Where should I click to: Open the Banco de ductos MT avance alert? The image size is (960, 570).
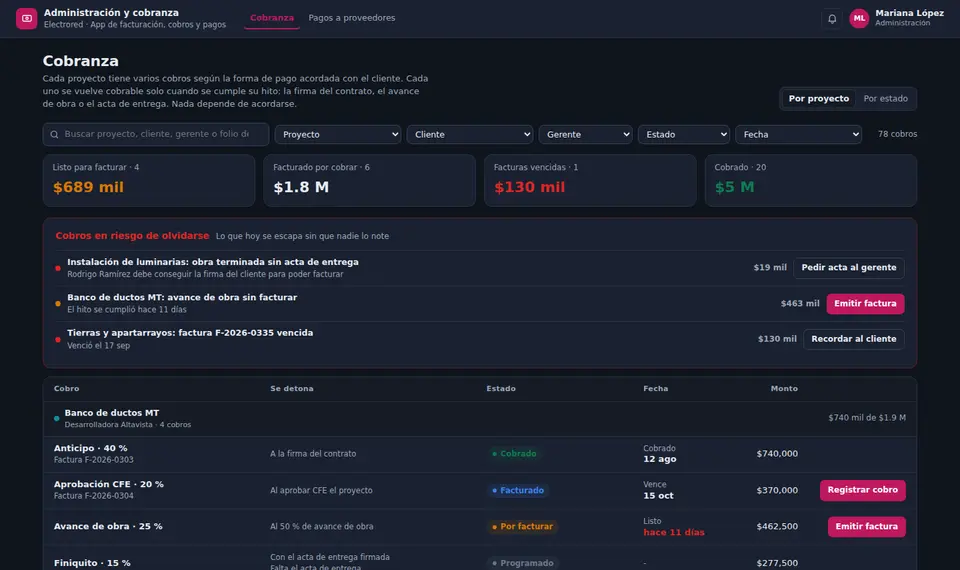pos(479,304)
